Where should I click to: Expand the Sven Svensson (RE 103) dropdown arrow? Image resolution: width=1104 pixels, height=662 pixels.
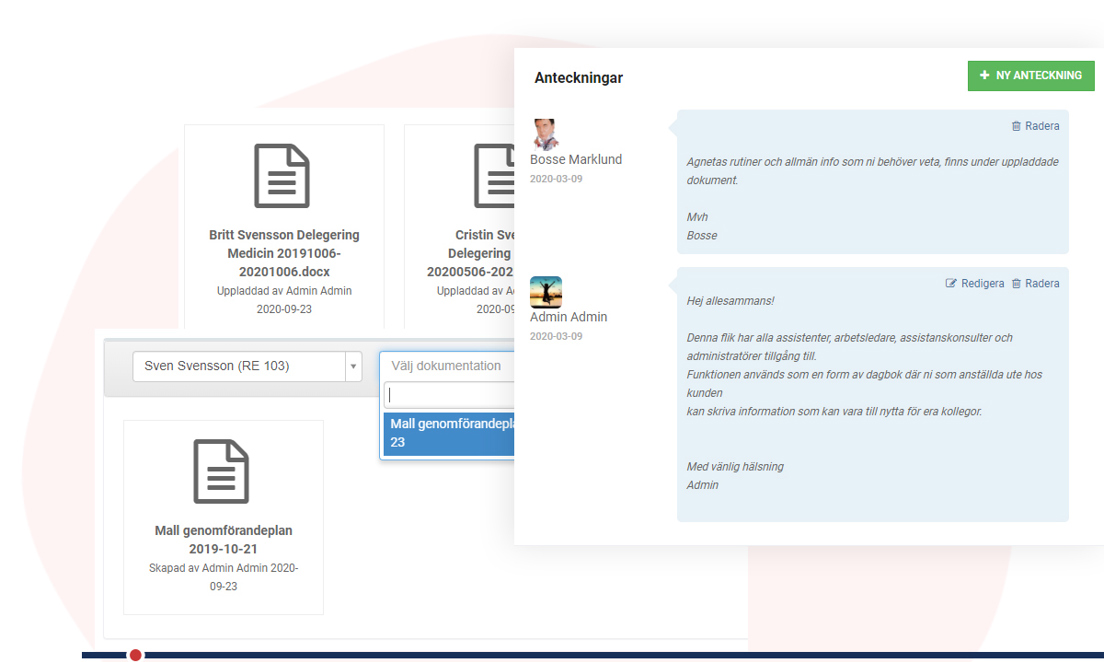(x=353, y=367)
